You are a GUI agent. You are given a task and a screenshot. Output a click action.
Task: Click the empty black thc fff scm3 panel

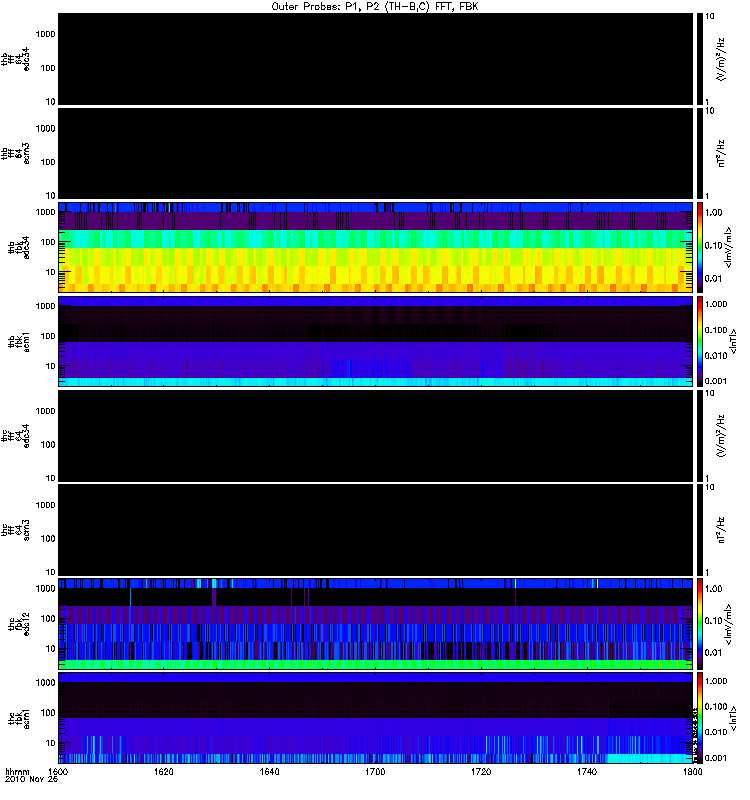pyautogui.click(x=375, y=530)
